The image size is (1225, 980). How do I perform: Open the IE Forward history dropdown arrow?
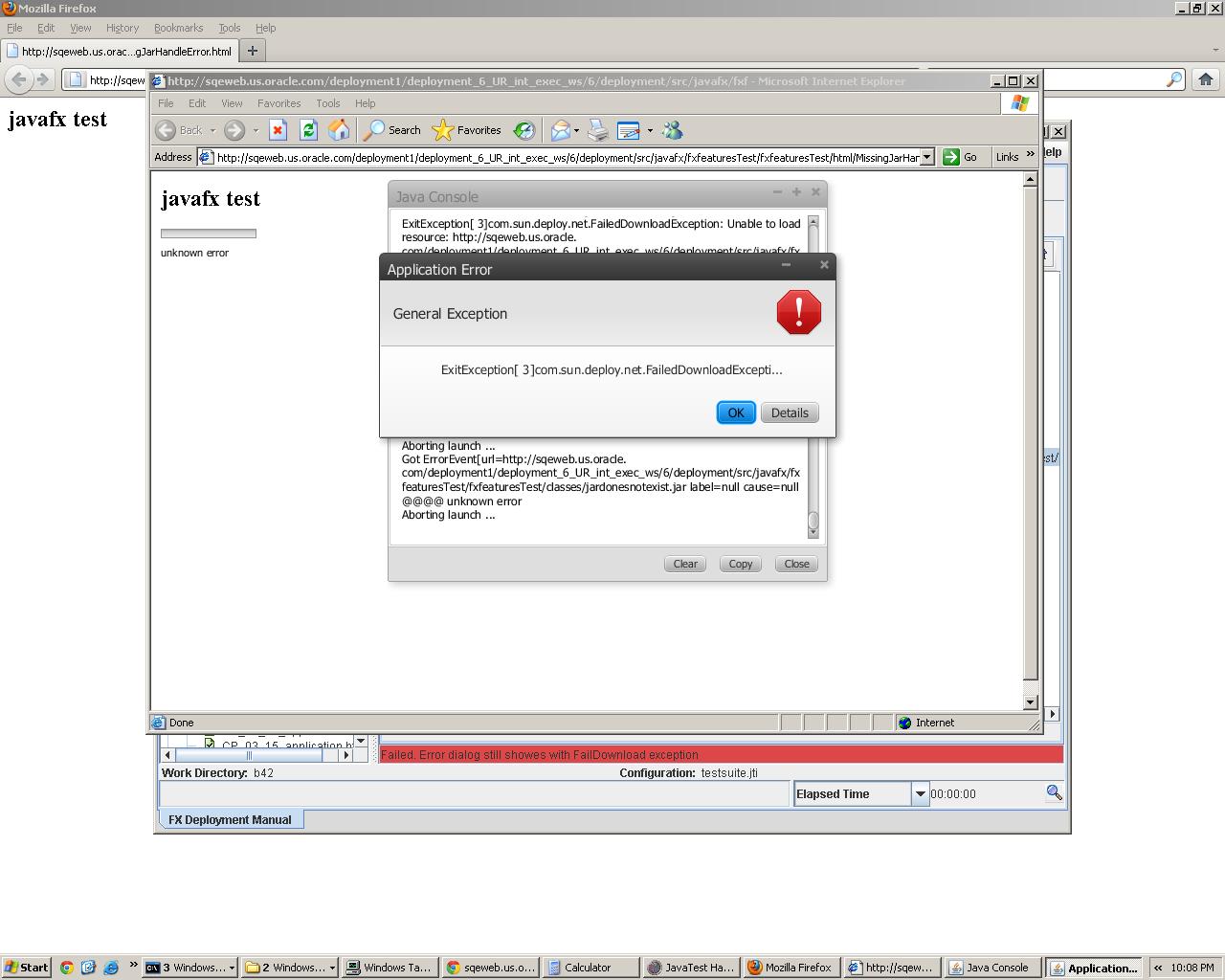256,130
